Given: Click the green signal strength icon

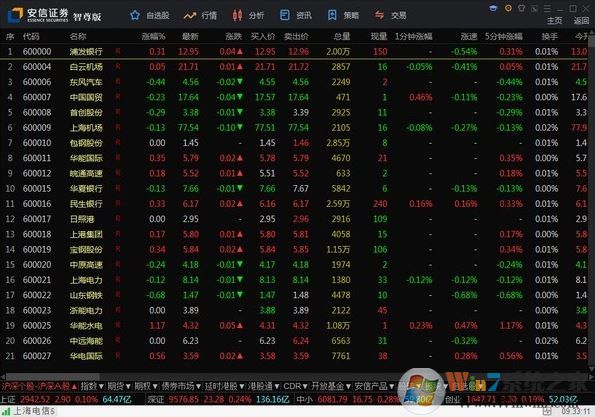Looking at the screenshot, I should coord(6,411).
